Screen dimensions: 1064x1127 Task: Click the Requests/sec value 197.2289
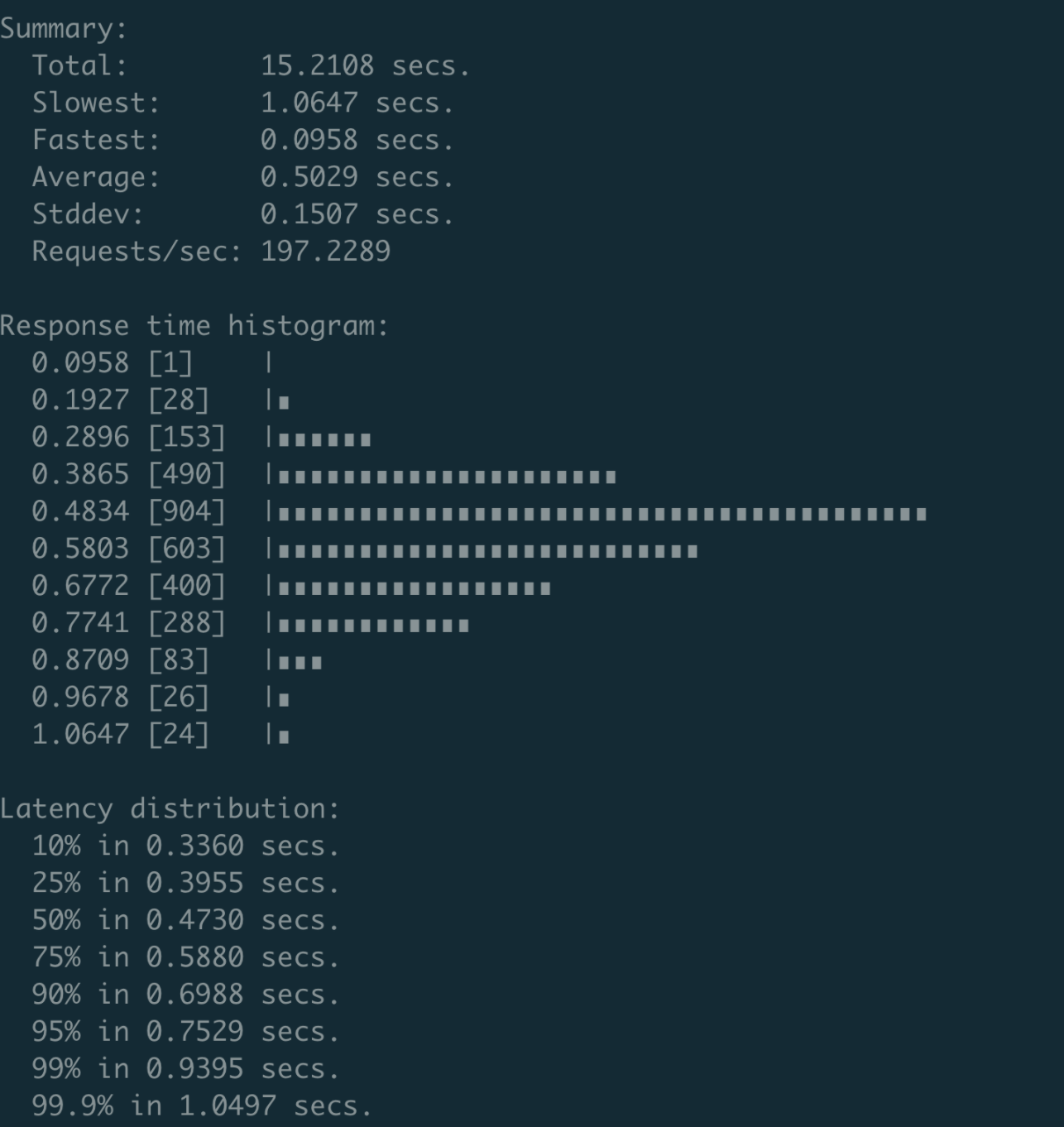tap(325, 252)
